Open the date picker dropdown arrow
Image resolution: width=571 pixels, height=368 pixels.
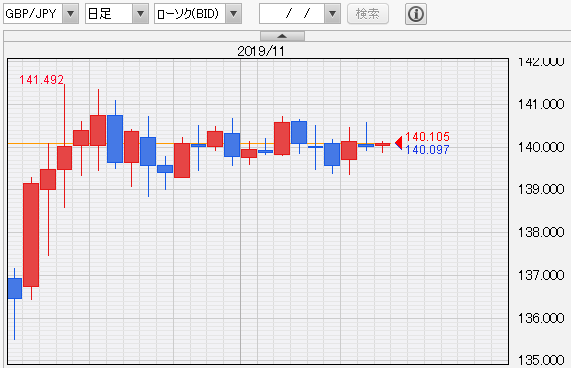pos(332,14)
